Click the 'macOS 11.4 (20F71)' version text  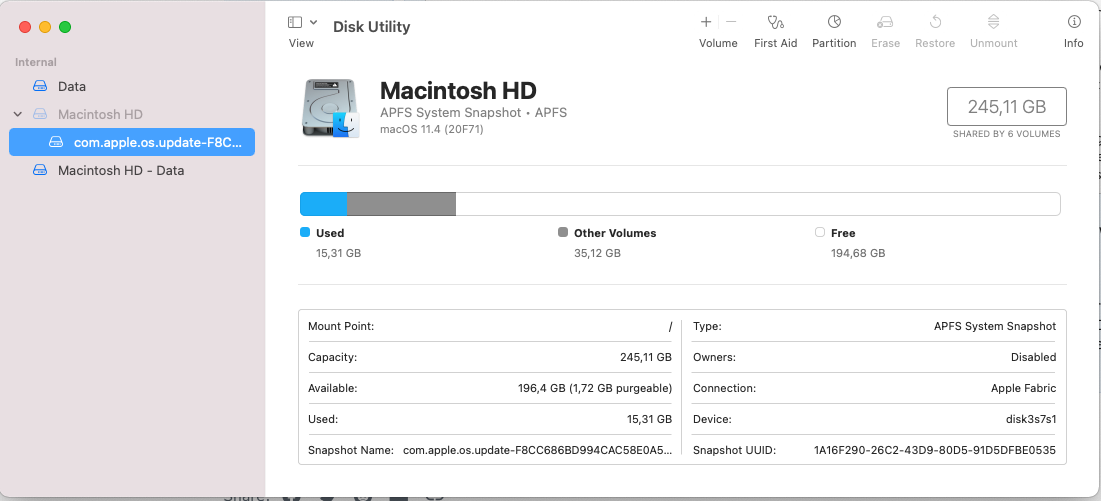click(432, 129)
